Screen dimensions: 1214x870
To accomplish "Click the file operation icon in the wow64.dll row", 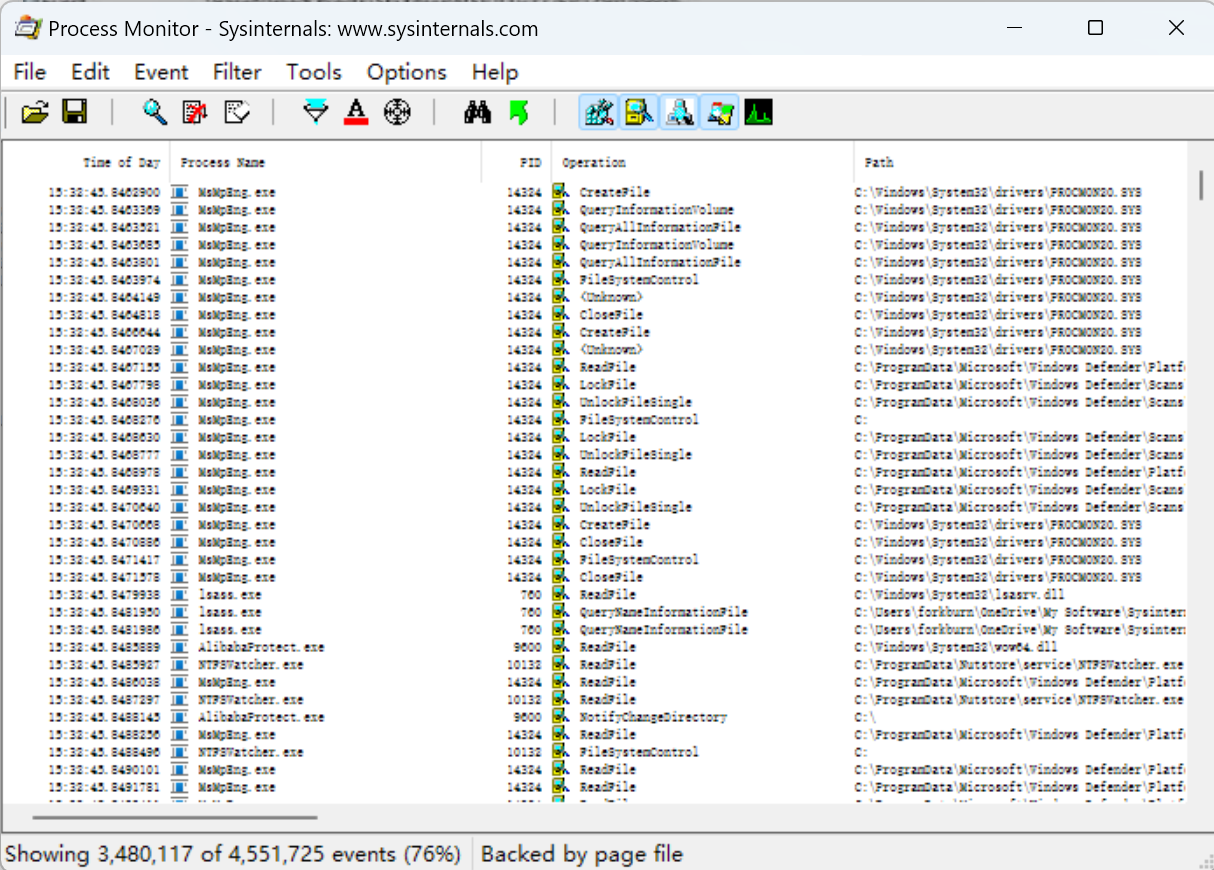I will (x=561, y=647).
